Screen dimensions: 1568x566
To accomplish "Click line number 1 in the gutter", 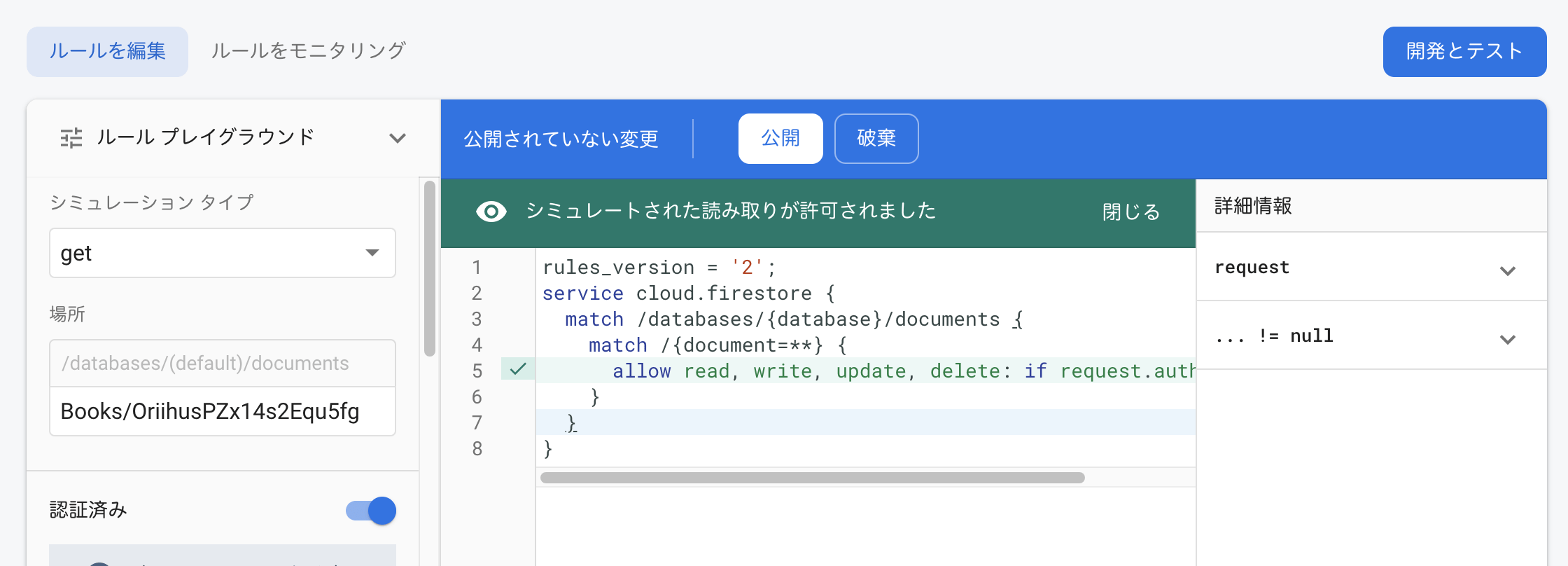I will [x=477, y=267].
